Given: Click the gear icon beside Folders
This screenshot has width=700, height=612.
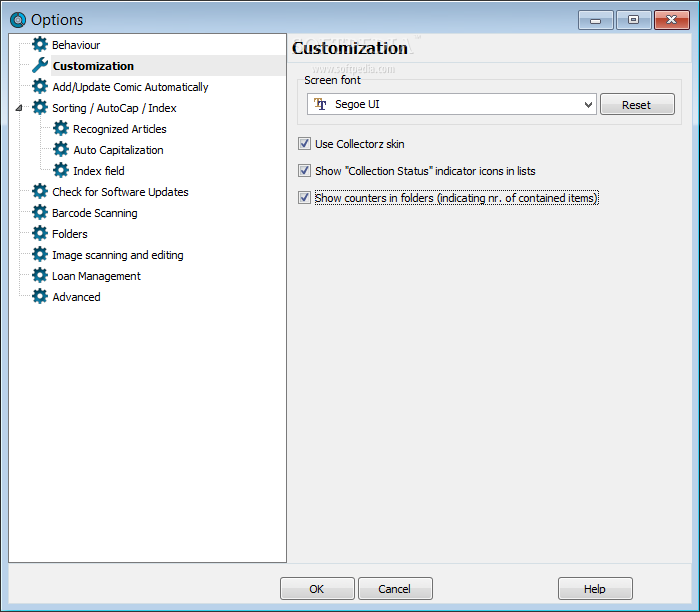Looking at the screenshot, I should coord(40,233).
